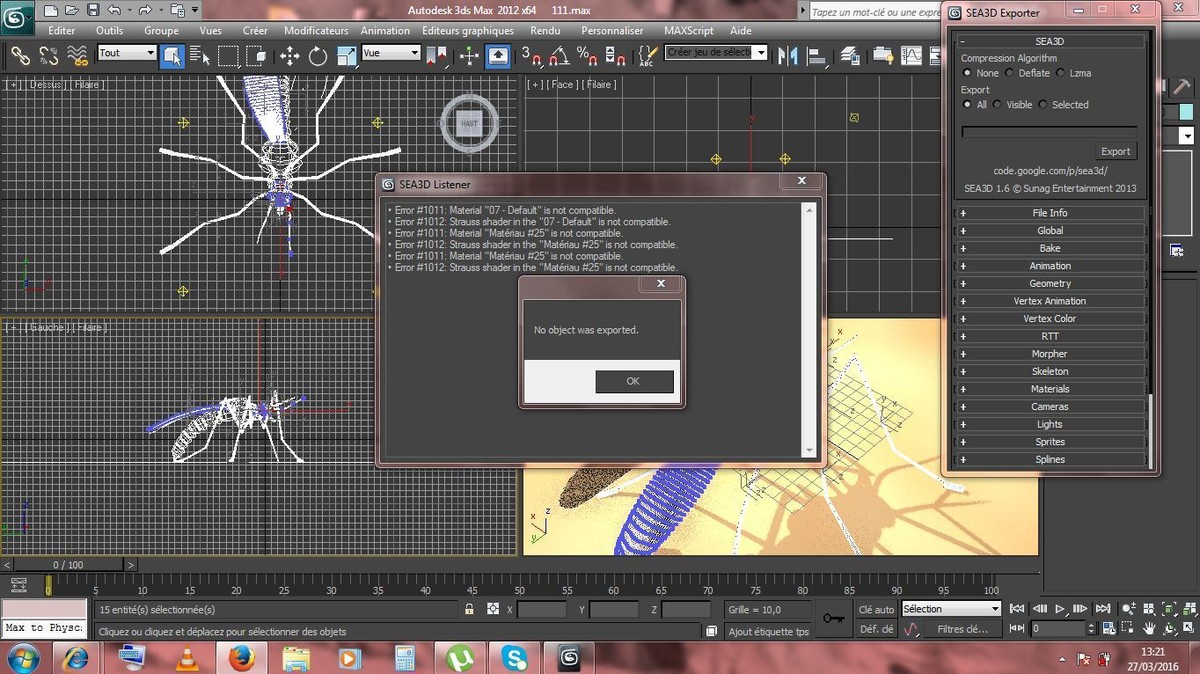The width and height of the screenshot is (1200, 674).
Task: Select Lzma compression algorithm
Action: (x=1061, y=73)
